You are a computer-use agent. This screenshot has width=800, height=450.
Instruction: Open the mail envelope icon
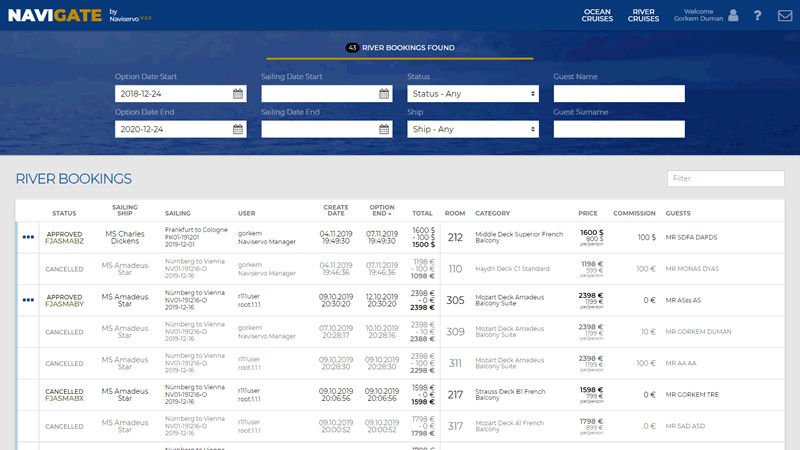click(x=785, y=16)
